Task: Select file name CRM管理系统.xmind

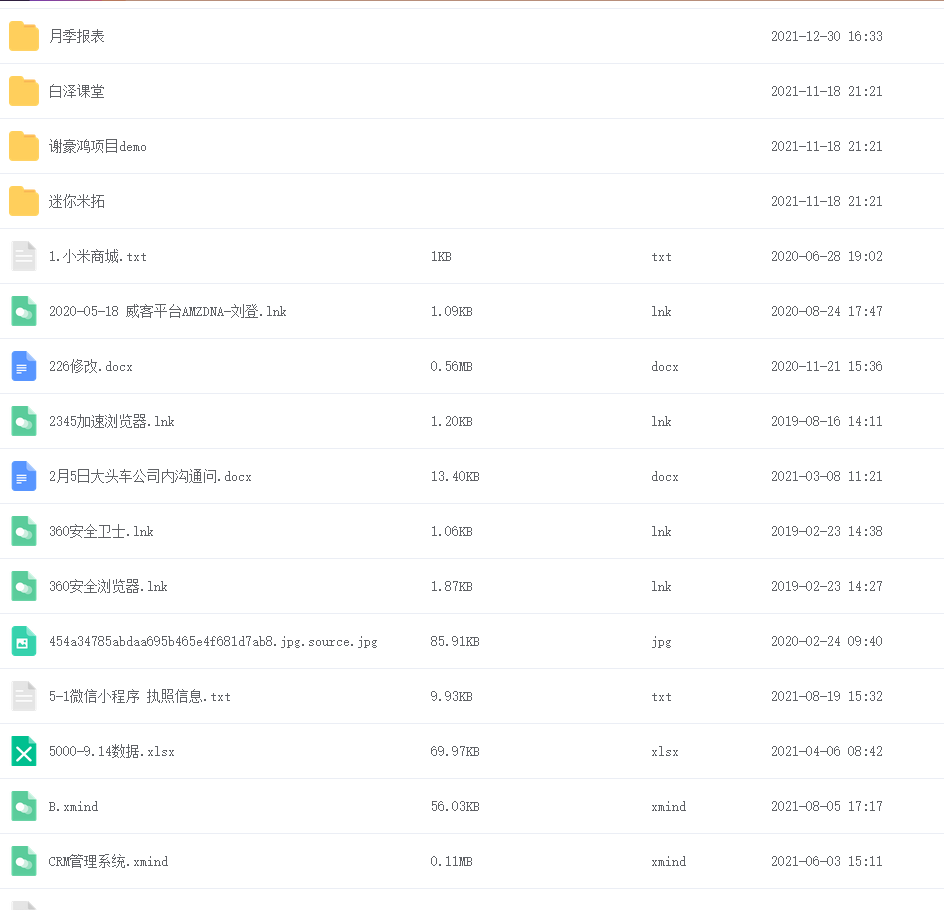Action: point(108,861)
